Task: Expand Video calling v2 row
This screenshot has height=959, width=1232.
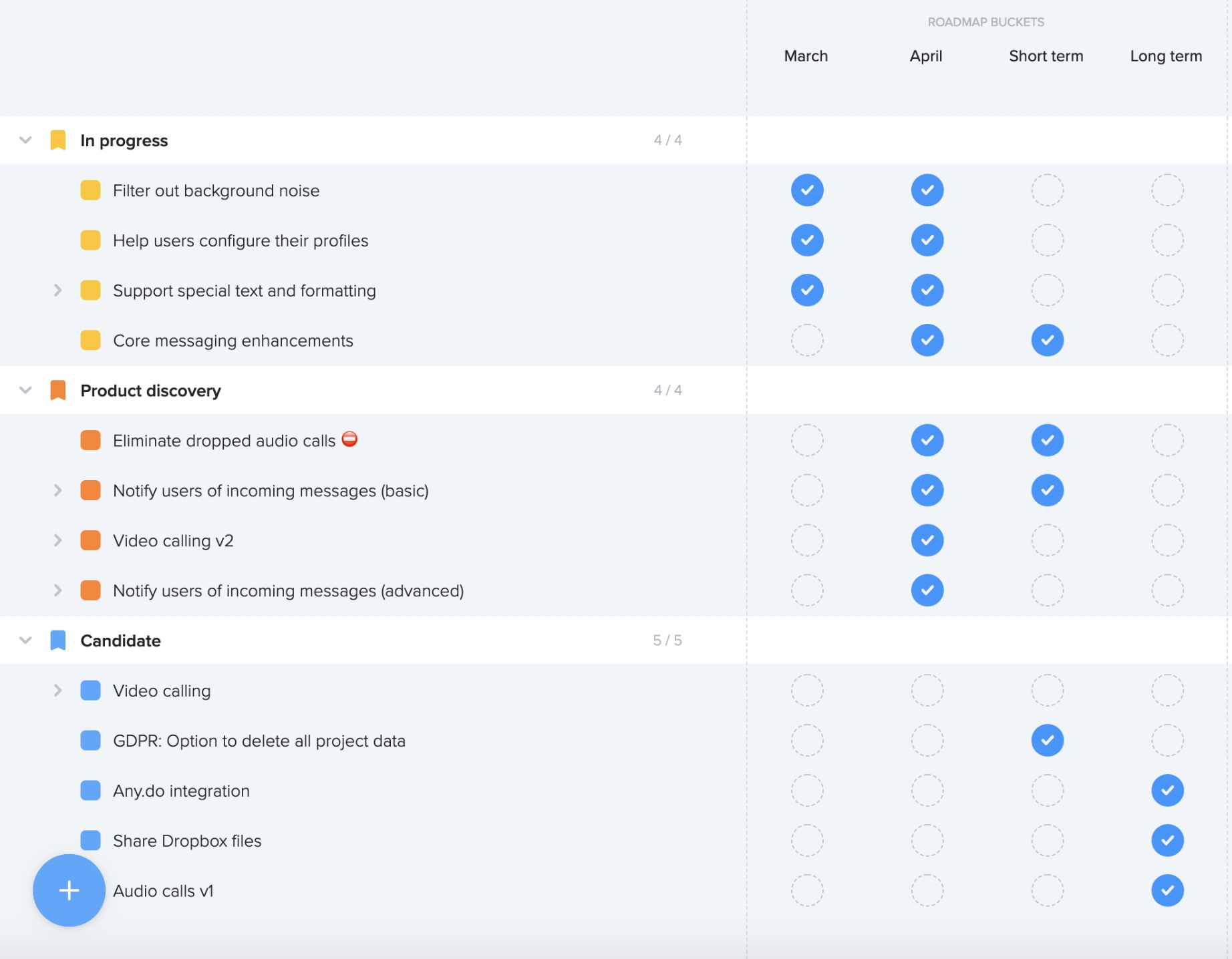Action: [57, 540]
